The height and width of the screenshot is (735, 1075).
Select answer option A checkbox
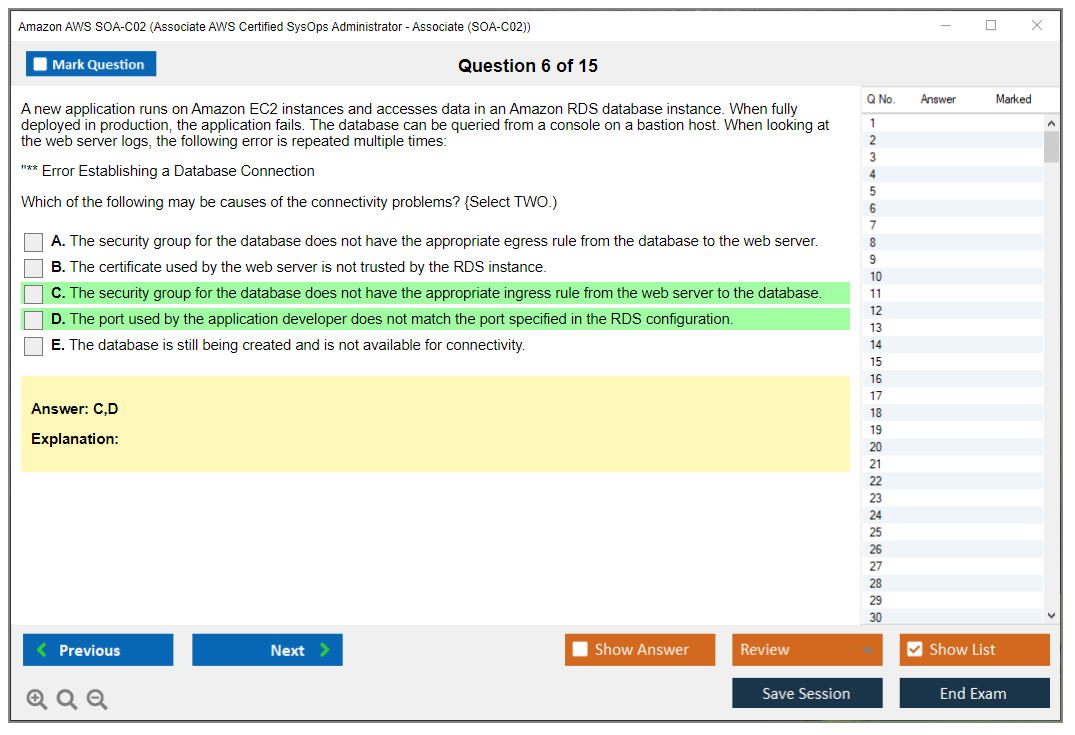(x=33, y=242)
